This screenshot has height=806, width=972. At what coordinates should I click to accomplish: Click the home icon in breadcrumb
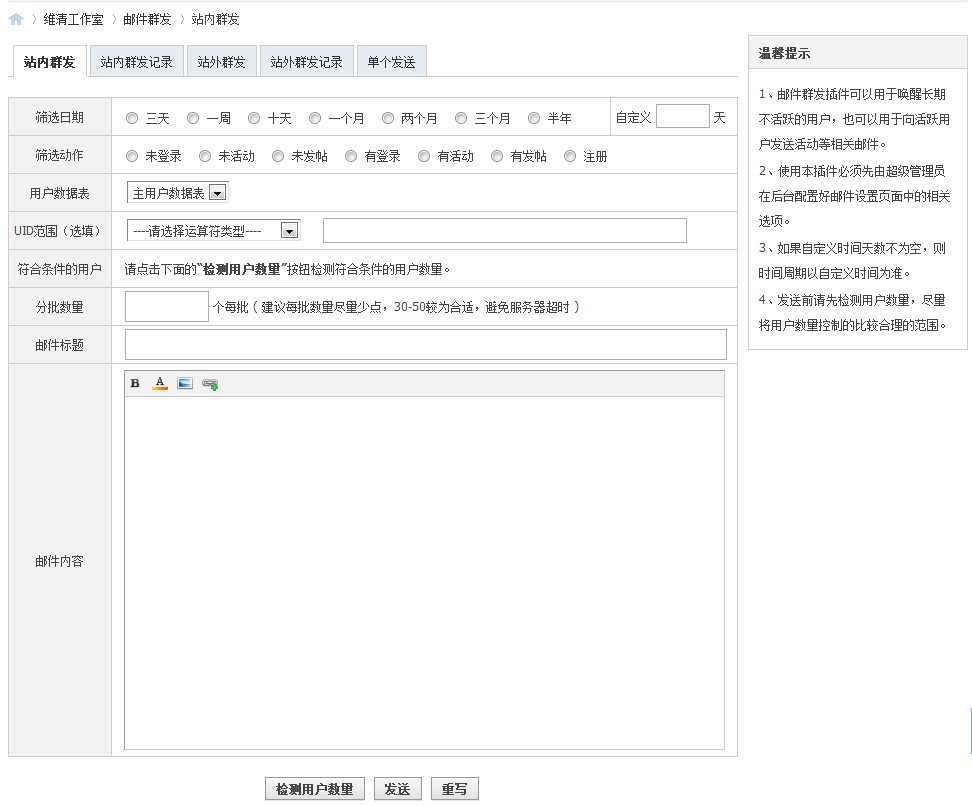tap(16, 19)
